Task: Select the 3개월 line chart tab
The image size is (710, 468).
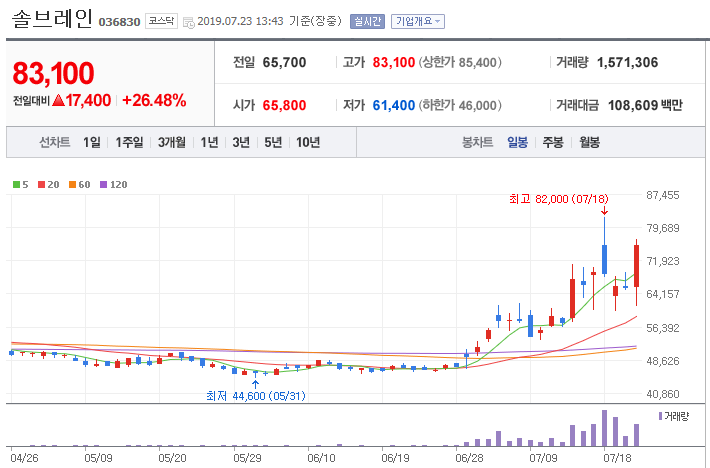Action: pos(172,143)
